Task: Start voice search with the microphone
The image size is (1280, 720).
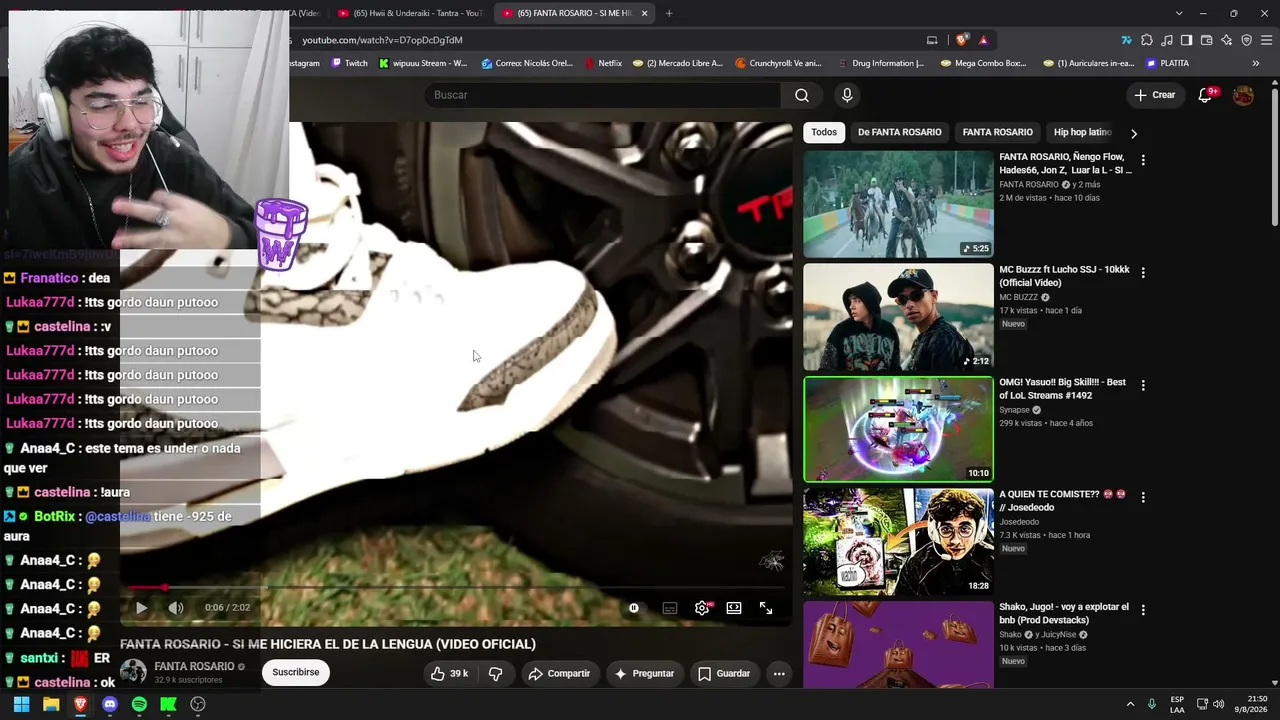Action: 847,95
